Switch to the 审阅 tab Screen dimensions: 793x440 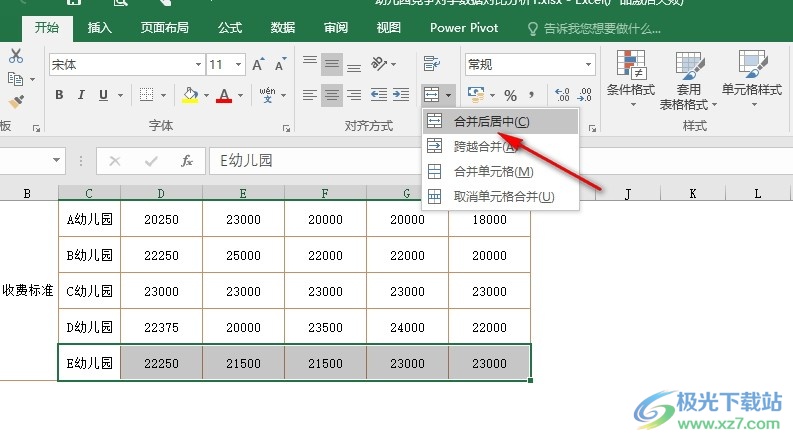coord(336,27)
